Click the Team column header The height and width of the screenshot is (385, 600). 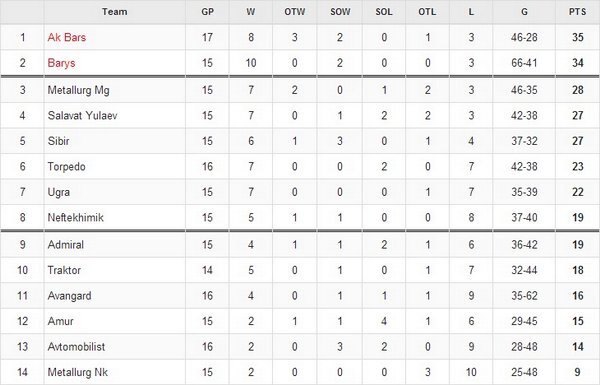[x=114, y=12]
